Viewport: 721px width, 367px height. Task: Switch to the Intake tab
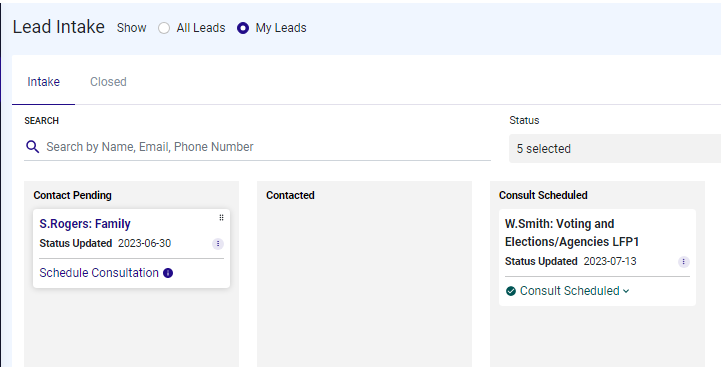43,82
